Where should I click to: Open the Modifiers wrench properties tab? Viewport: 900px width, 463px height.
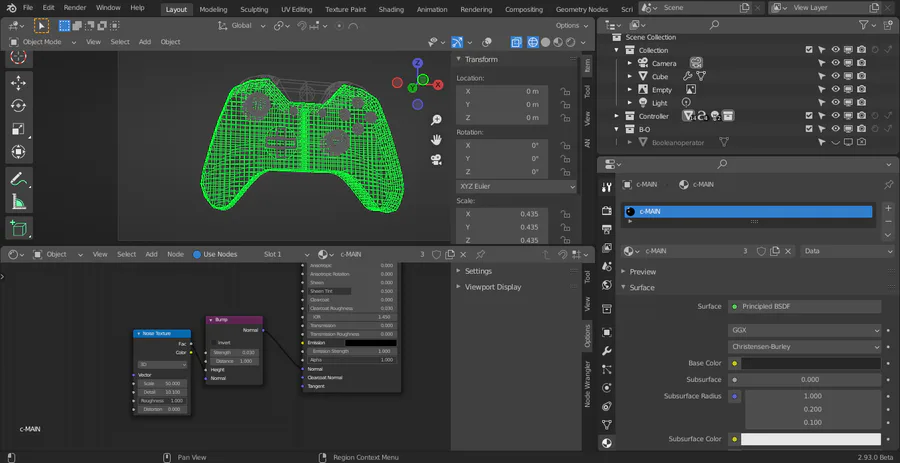(x=607, y=351)
